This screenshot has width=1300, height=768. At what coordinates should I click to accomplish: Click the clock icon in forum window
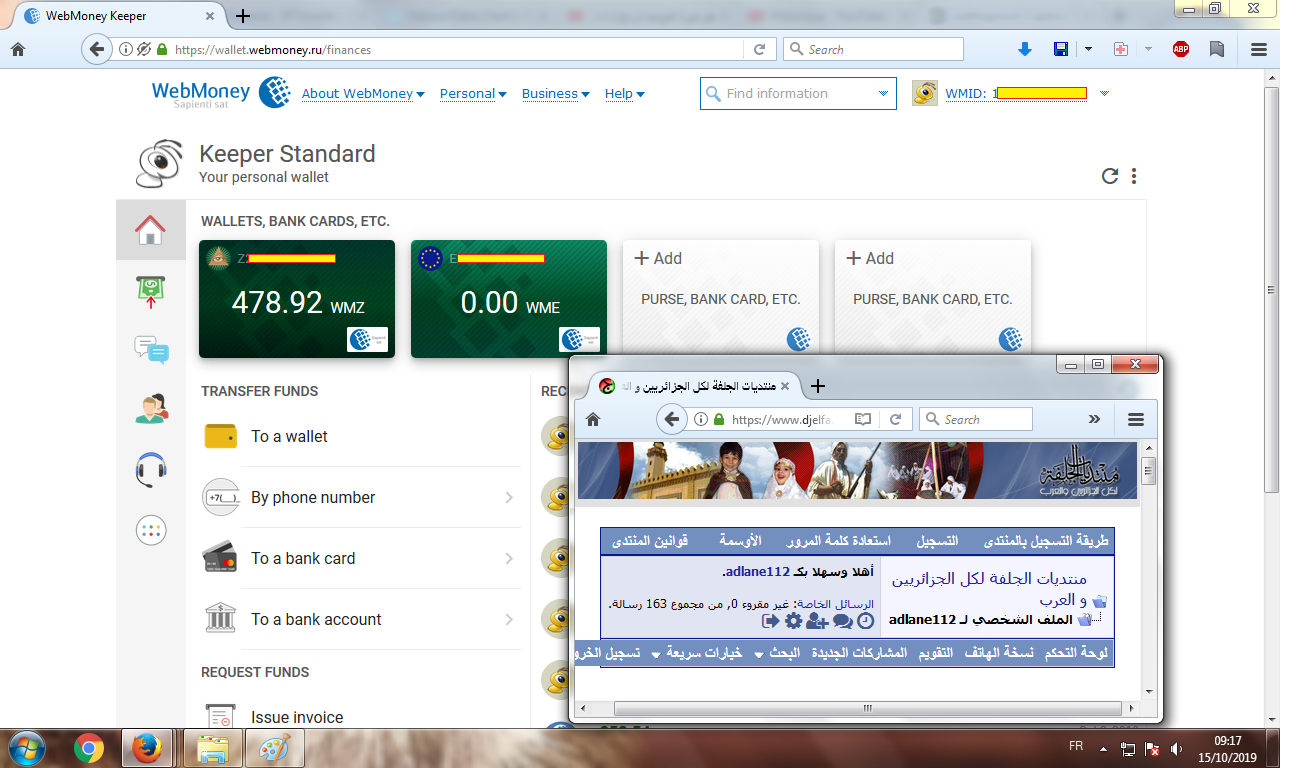click(866, 621)
